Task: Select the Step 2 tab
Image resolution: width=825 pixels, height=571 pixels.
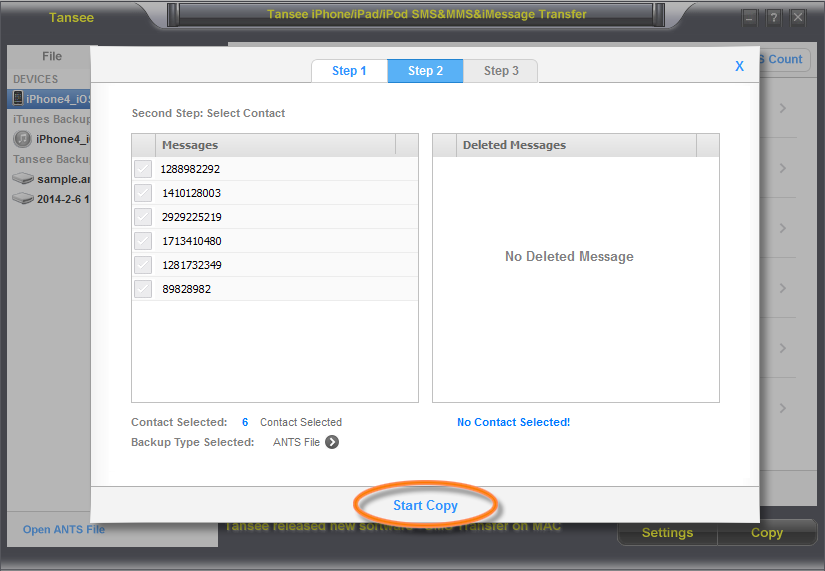Action: click(425, 71)
